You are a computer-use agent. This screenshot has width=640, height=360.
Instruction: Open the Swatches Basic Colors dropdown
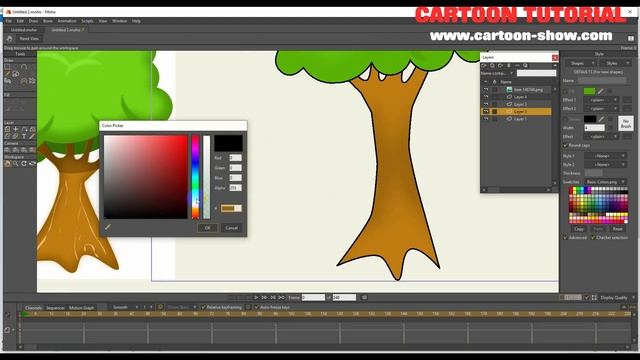(x=605, y=182)
